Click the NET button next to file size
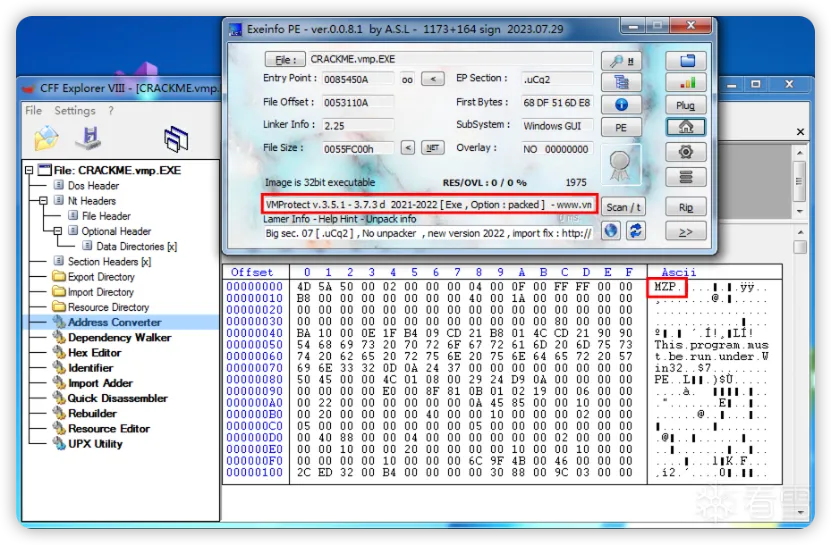 point(432,148)
